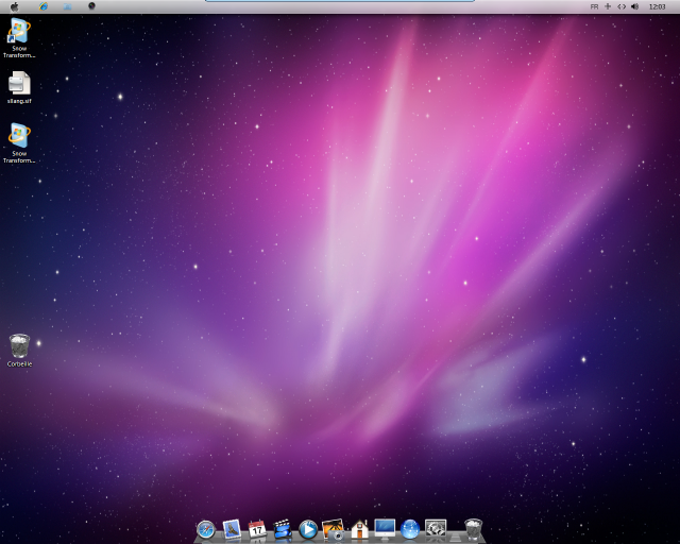Screen dimensions: 680x544
Task: Click the 12:03 clock
Action: (657, 7)
